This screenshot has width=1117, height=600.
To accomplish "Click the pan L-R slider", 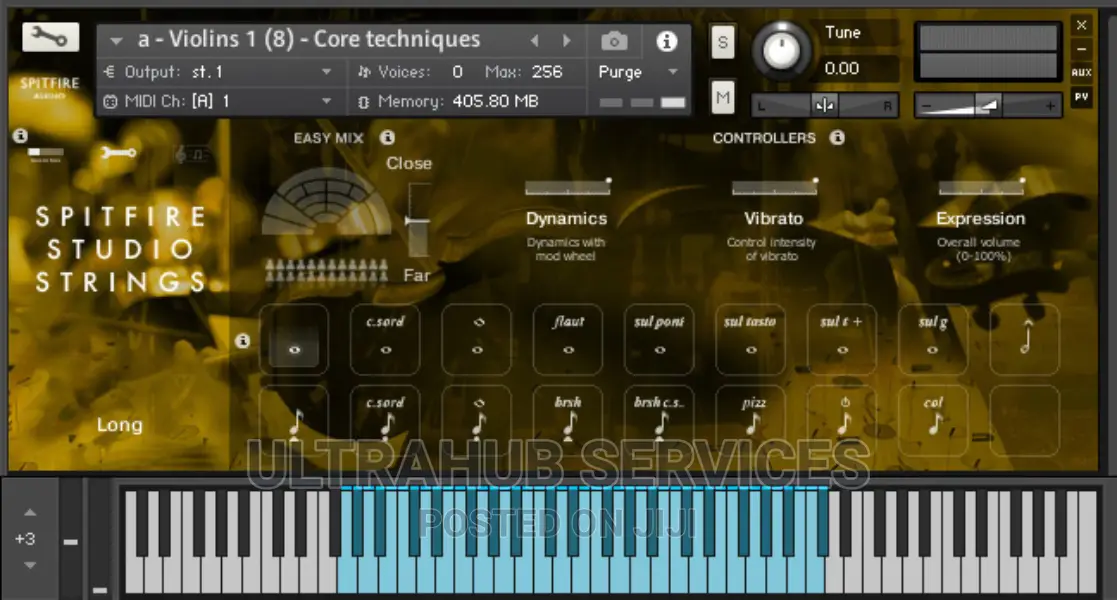I will click(x=824, y=105).
